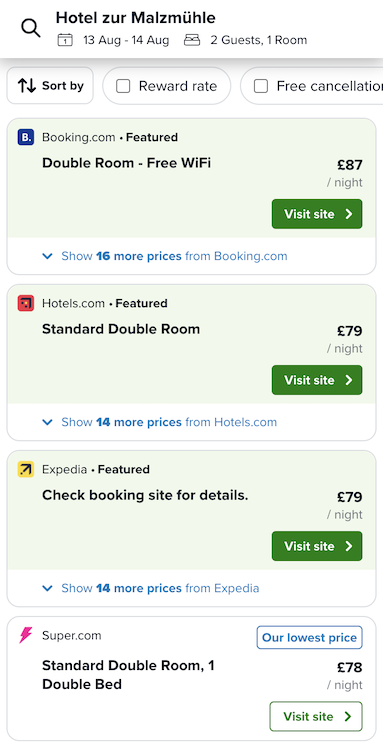Visit site for Booking.com Double Room
Viewport: 383px width, 746px height.
[x=317, y=214]
